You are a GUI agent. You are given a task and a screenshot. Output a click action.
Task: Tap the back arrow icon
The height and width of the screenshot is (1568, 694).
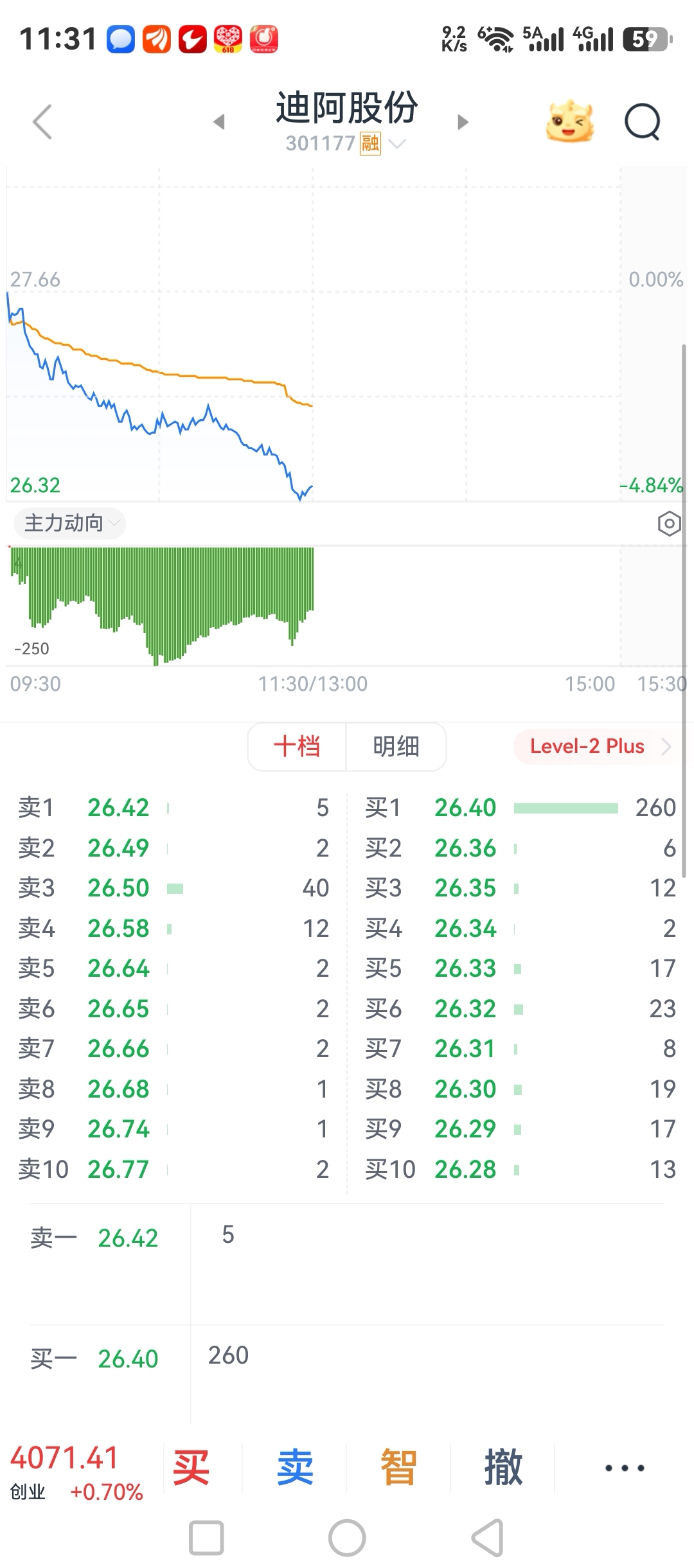click(x=42, y=121)
